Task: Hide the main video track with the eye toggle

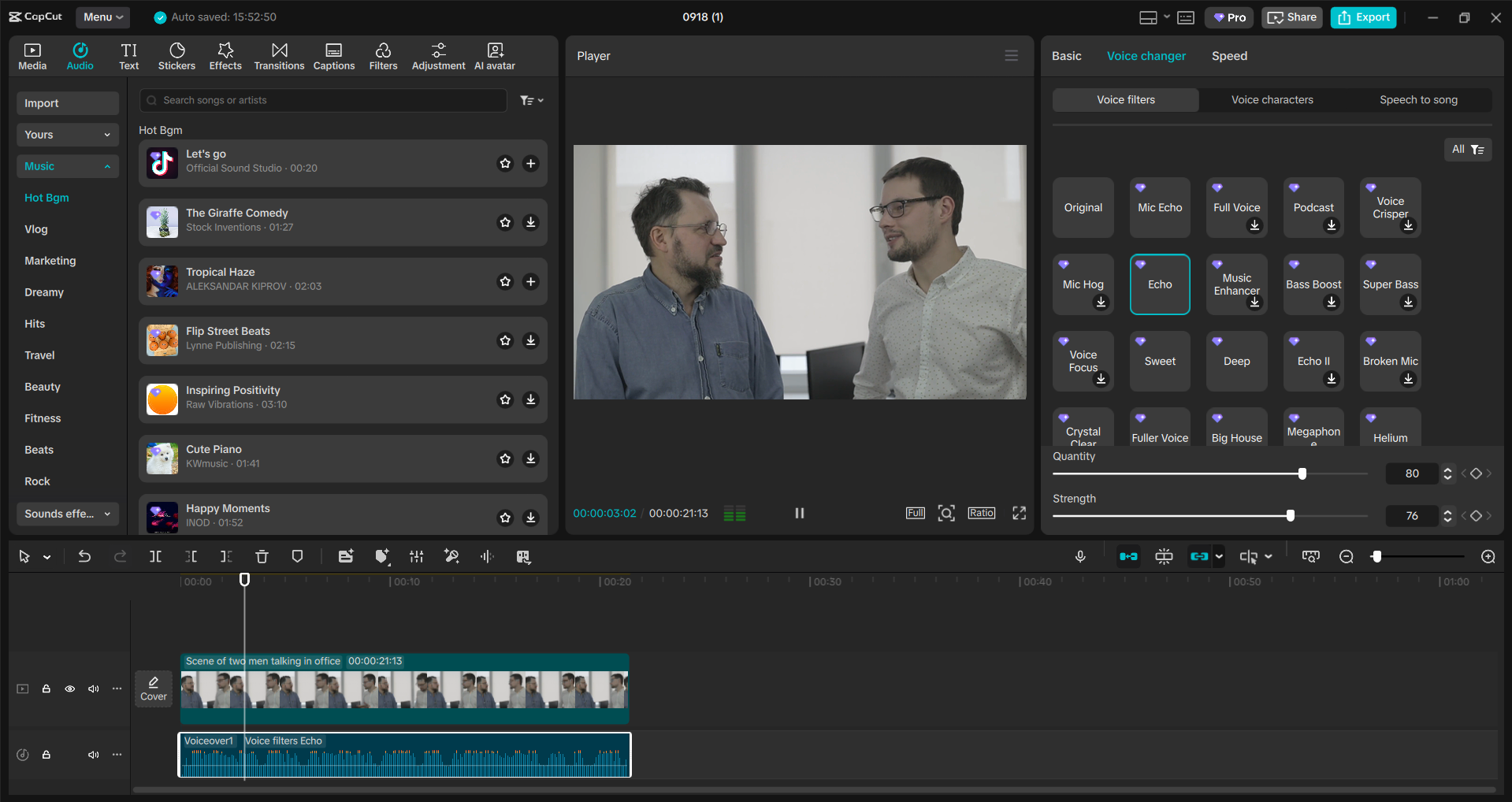Action: [70, 688]
